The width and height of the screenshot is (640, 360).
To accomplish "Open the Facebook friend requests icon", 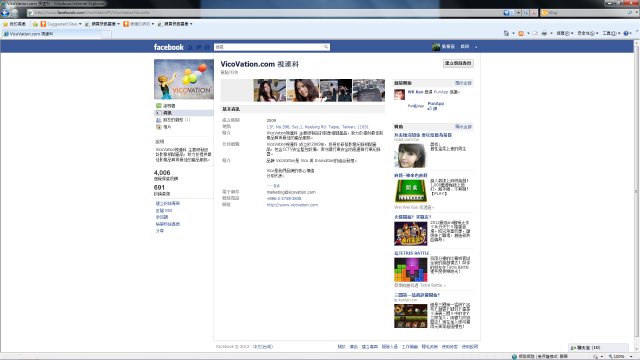I will point(190,47).
